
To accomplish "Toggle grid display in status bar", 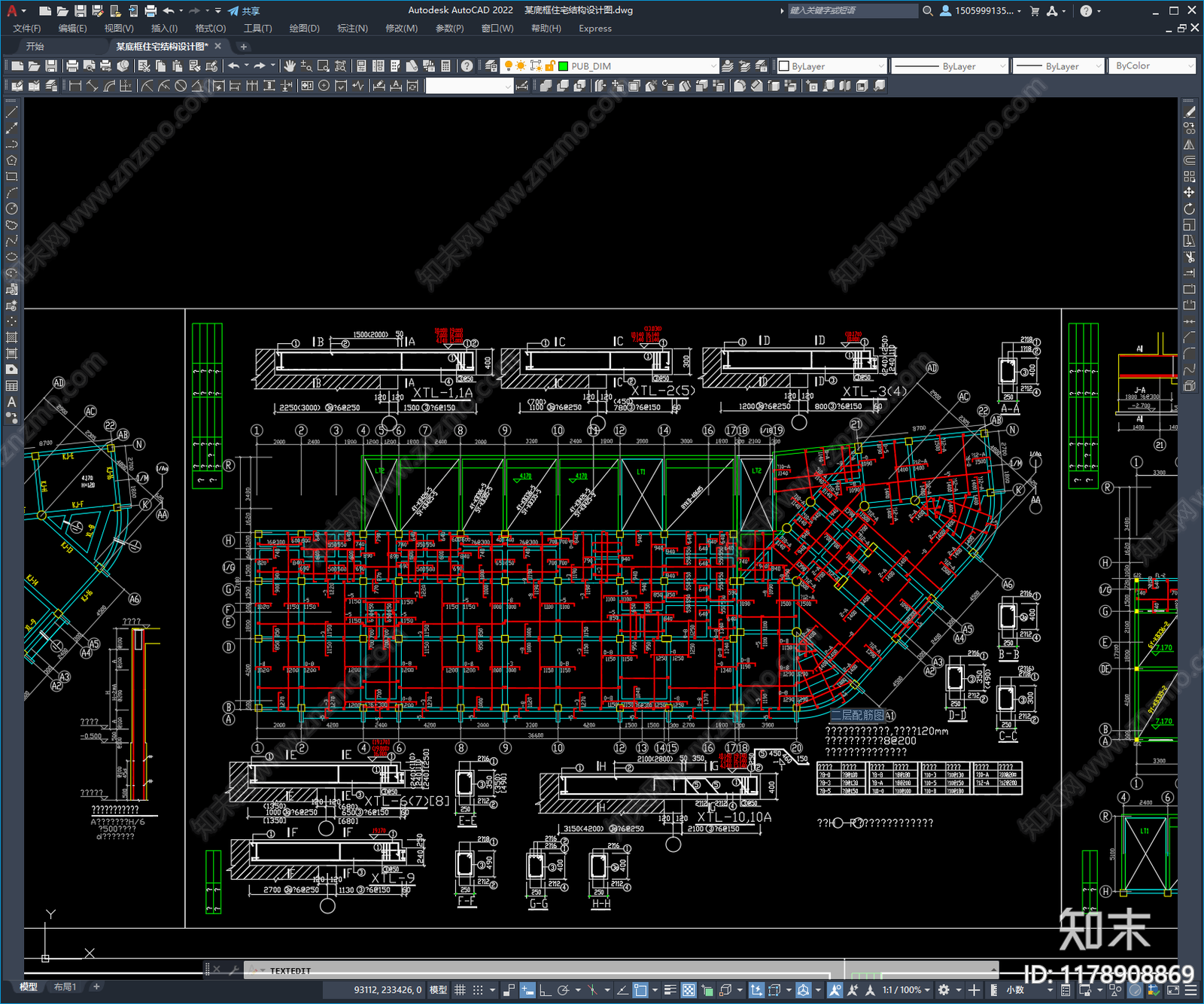I will (460, 990).
